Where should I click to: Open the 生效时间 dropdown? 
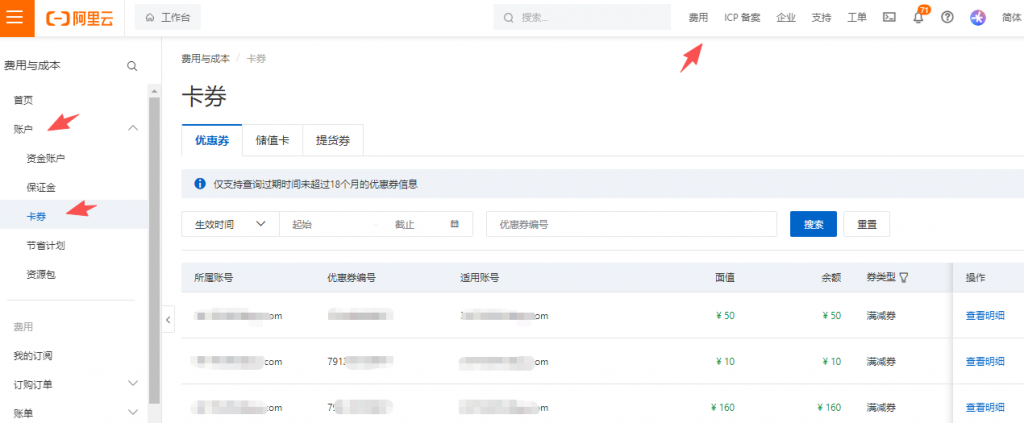[229, 224]
